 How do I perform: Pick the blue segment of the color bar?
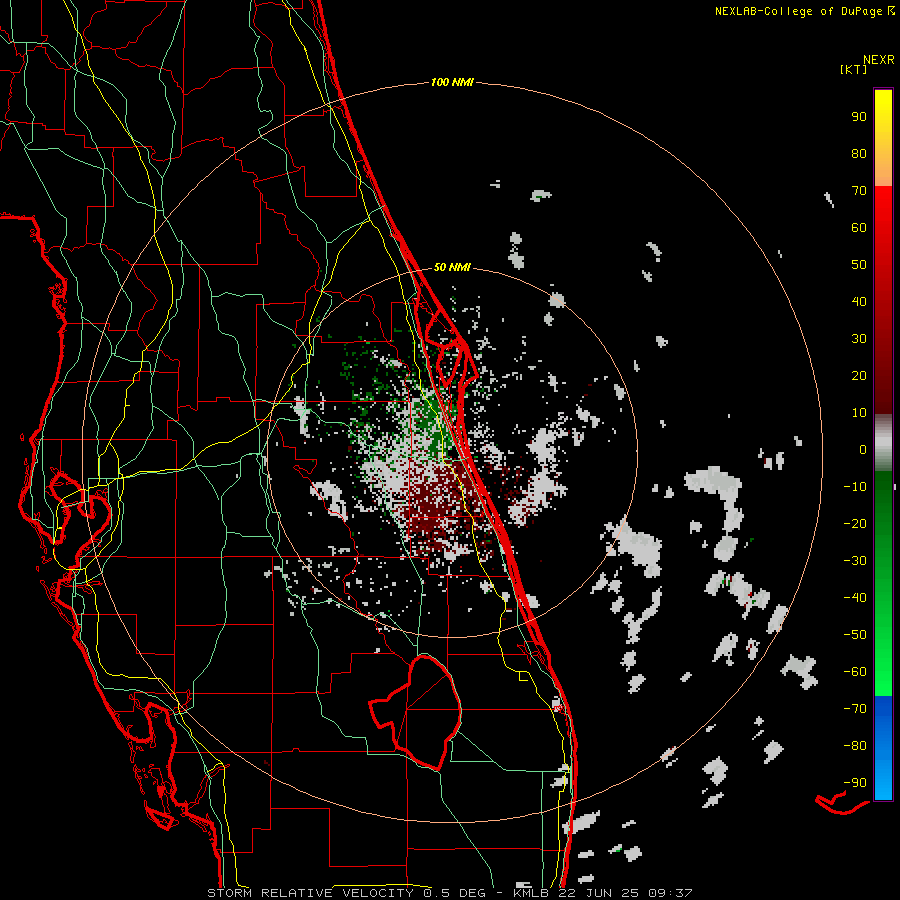pos(883,748)
